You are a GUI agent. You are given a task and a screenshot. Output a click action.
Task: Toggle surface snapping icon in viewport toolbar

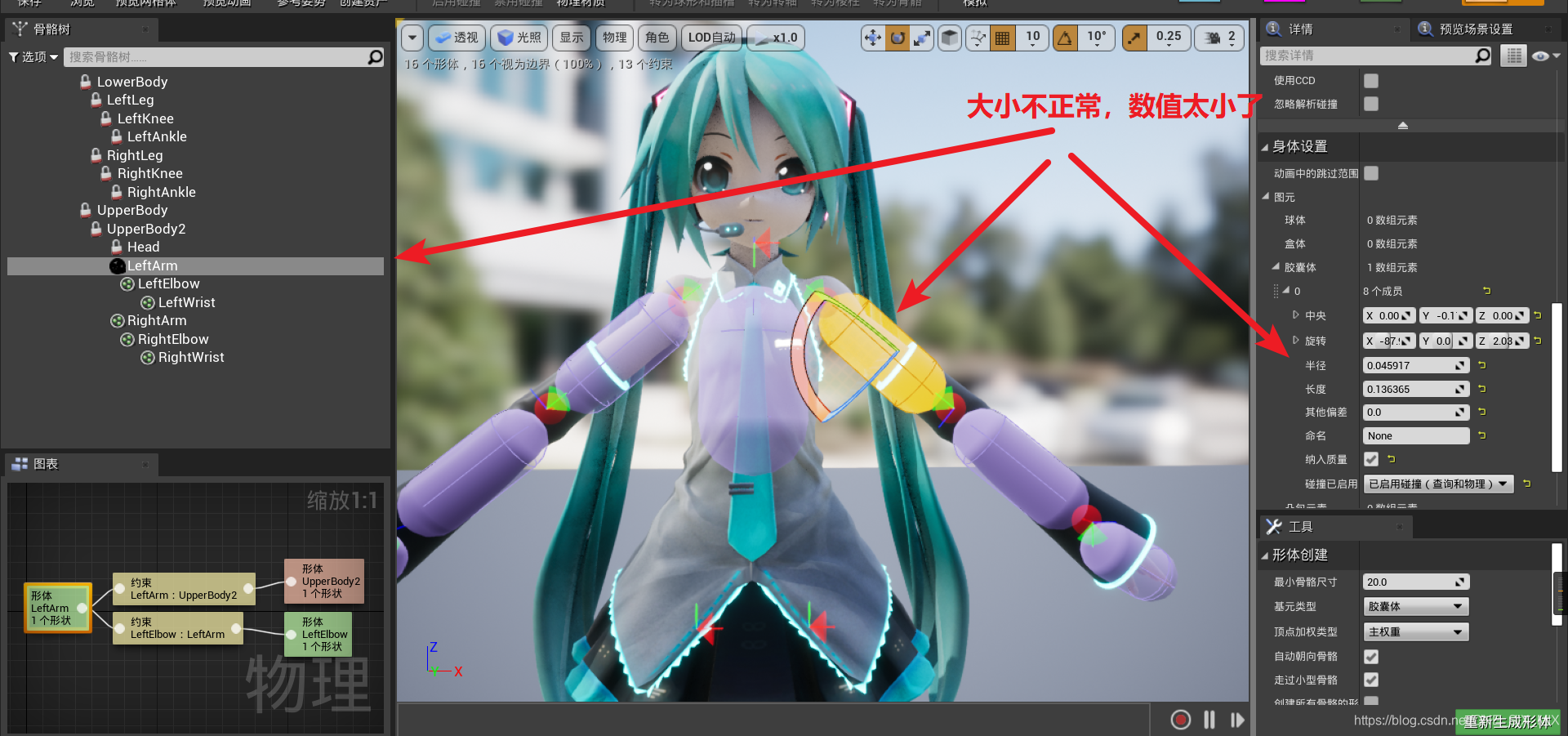tap(978, 38)
